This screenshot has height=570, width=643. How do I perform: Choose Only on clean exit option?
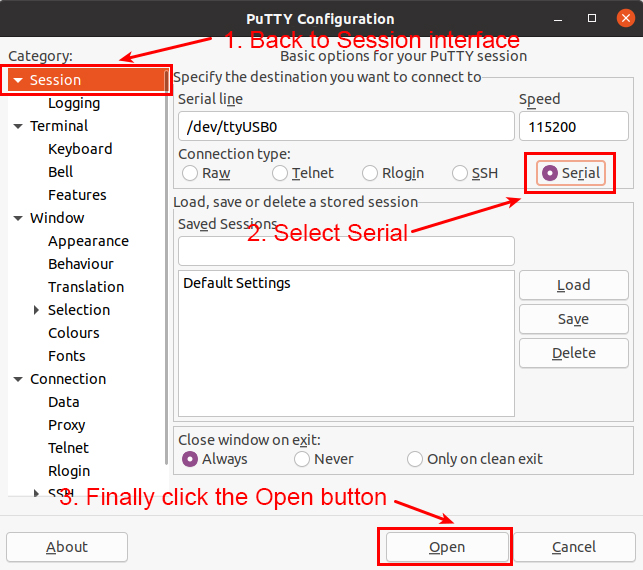tap(474, 459)
